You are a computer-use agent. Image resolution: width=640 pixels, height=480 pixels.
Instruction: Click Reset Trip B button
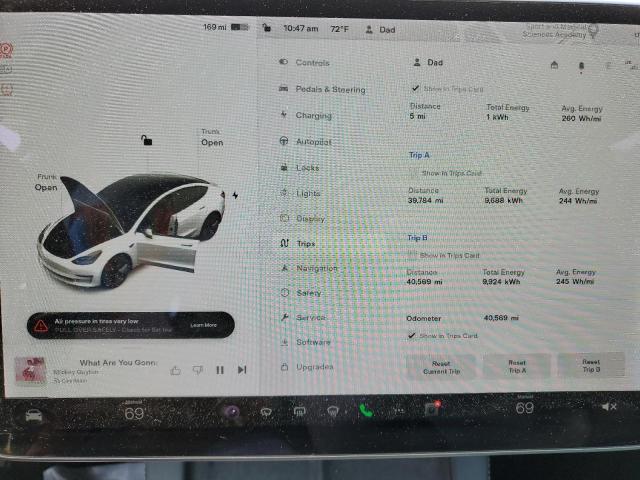pos(591,365)
